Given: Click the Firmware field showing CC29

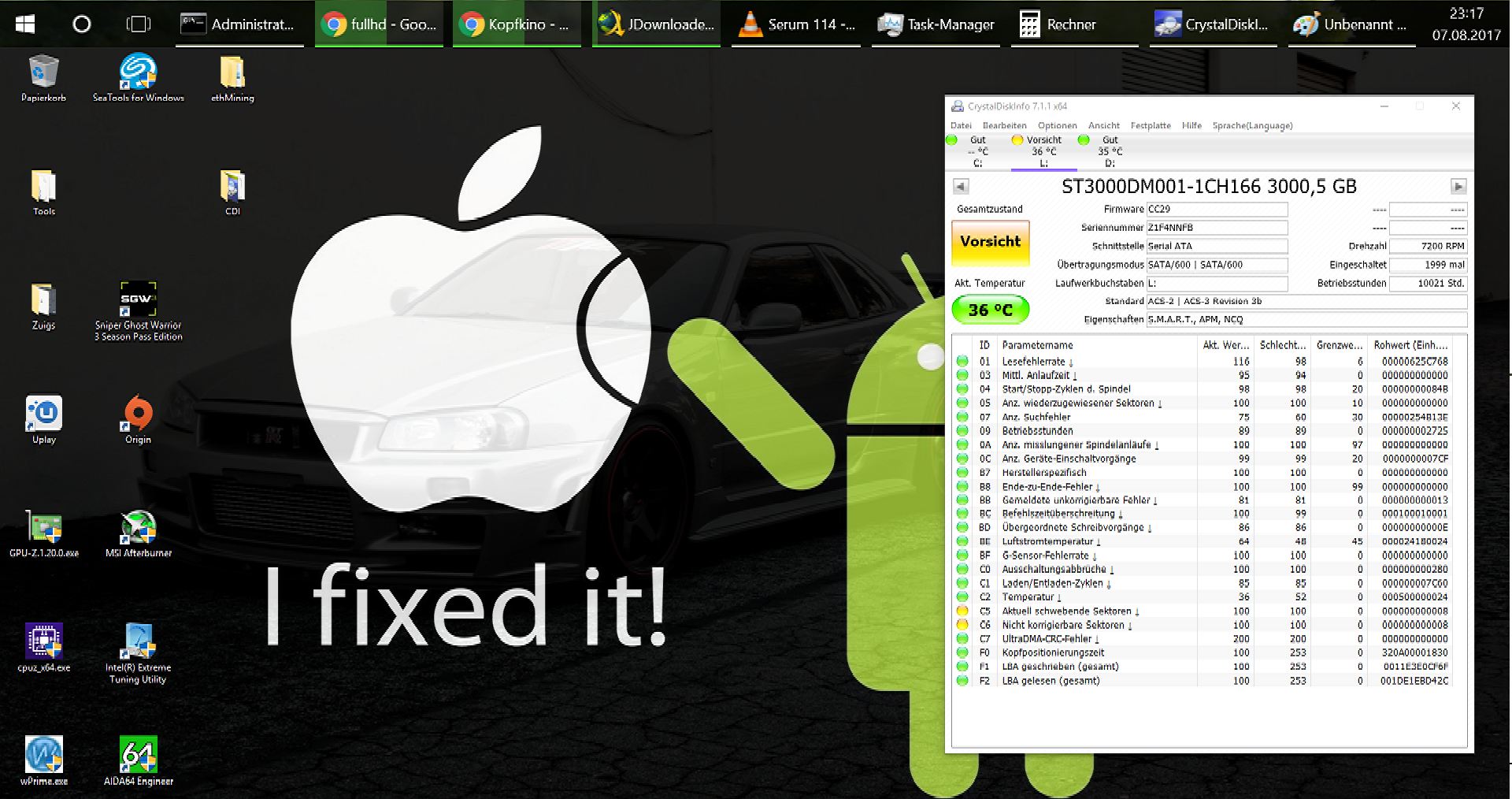Looking at the screenshot, I should pyautogui.click(x=1217, y=209).
